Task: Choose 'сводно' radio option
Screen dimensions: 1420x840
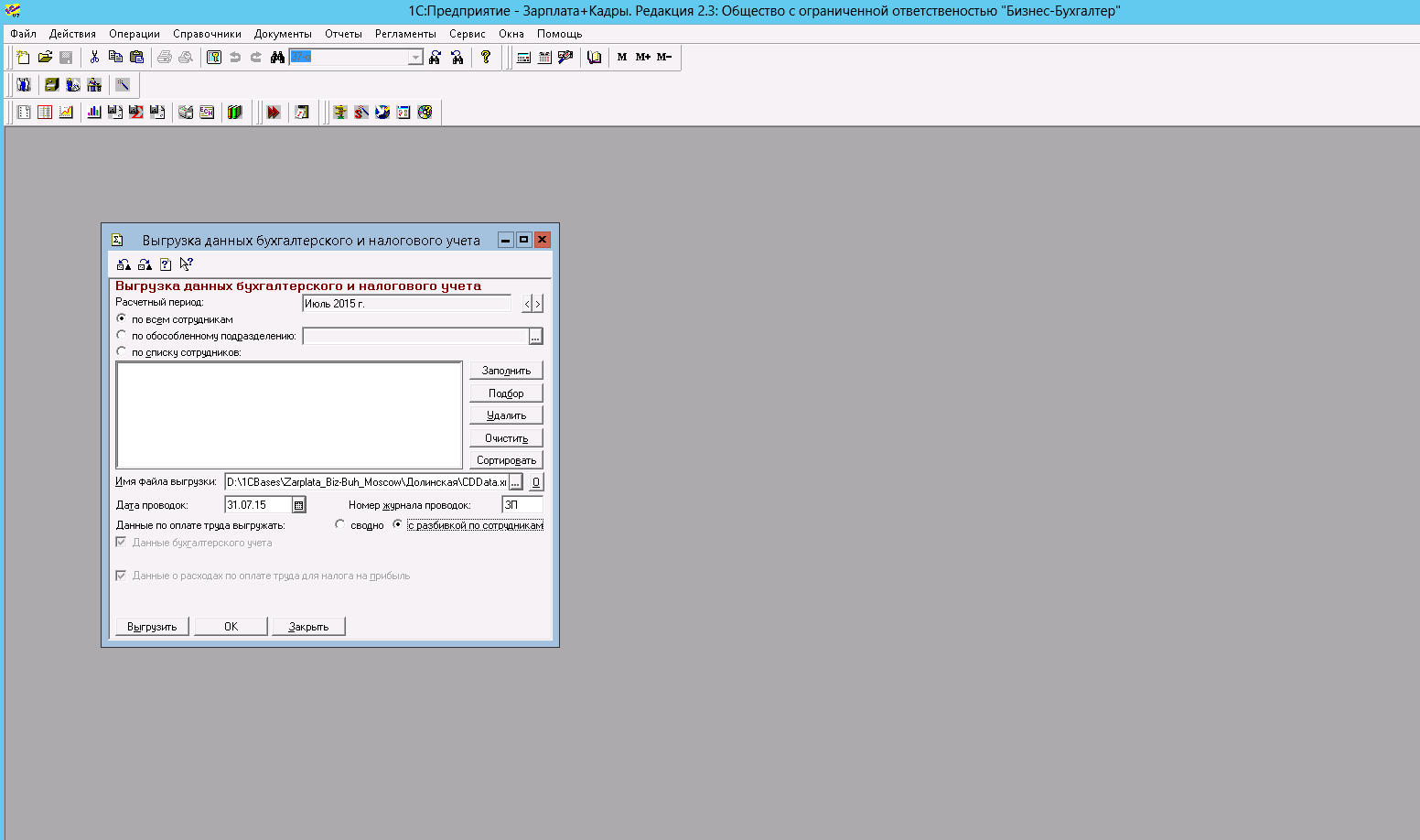Action: pos(340,524)
